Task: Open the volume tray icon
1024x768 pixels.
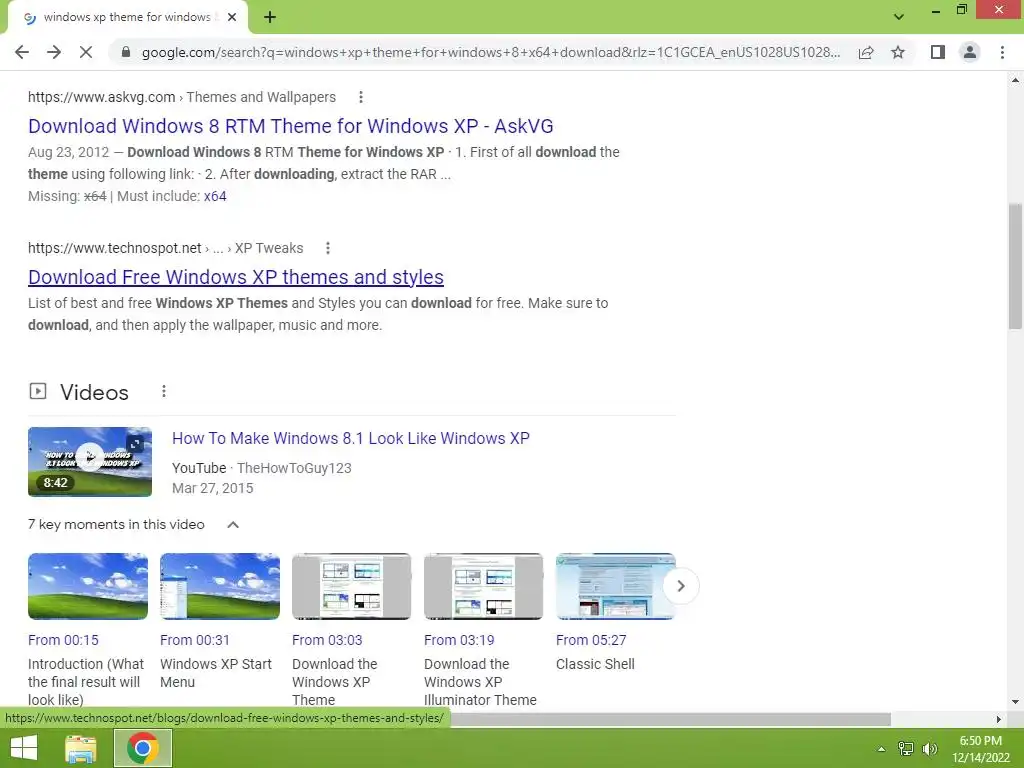Action: coord(929,749)
